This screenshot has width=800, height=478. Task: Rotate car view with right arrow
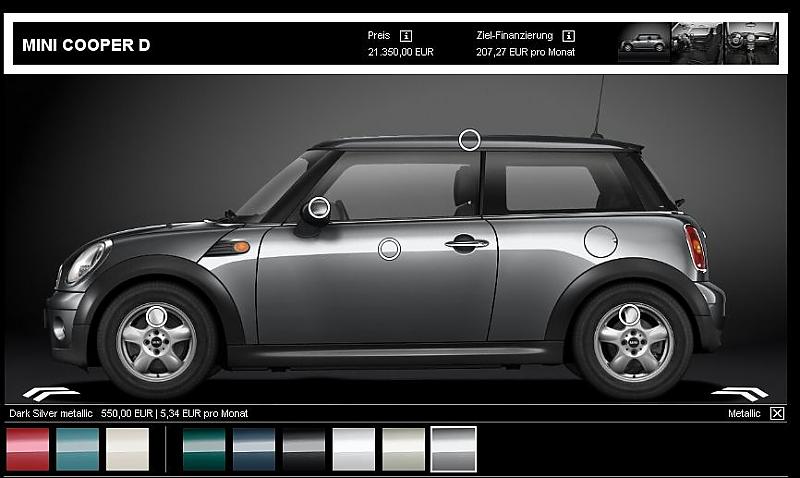click(x=740, y=393)
